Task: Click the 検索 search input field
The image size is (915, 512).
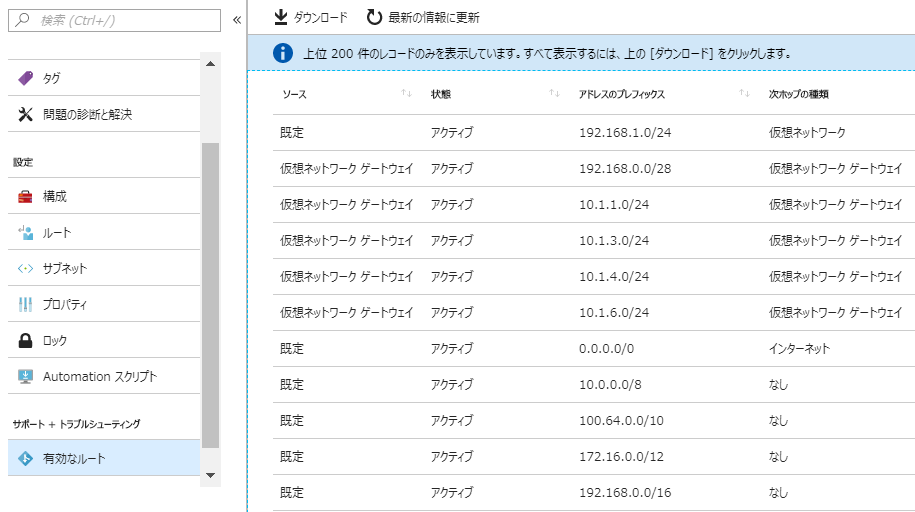Action: (x=114, y=20)
